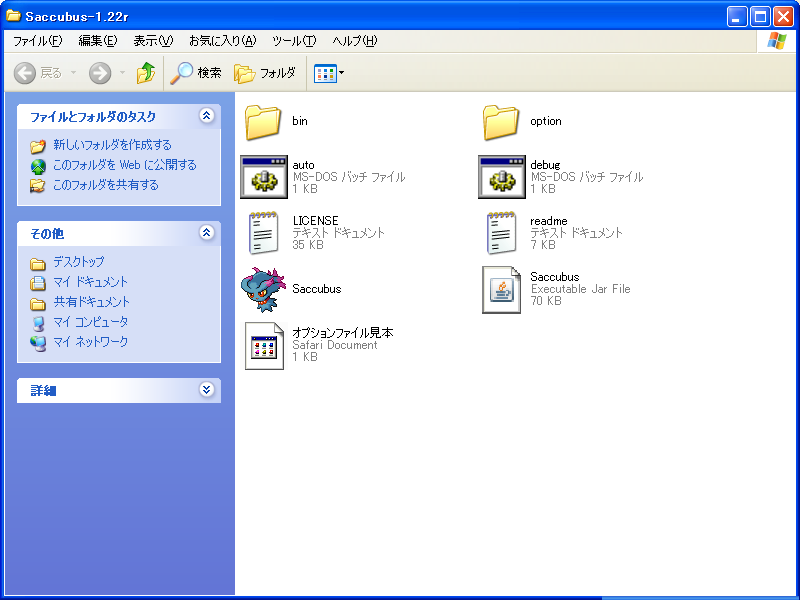The image size is (800, 600).
Task: Click the 詳細 panel header text
Action: pyautogui.click(x=43, y=391)
